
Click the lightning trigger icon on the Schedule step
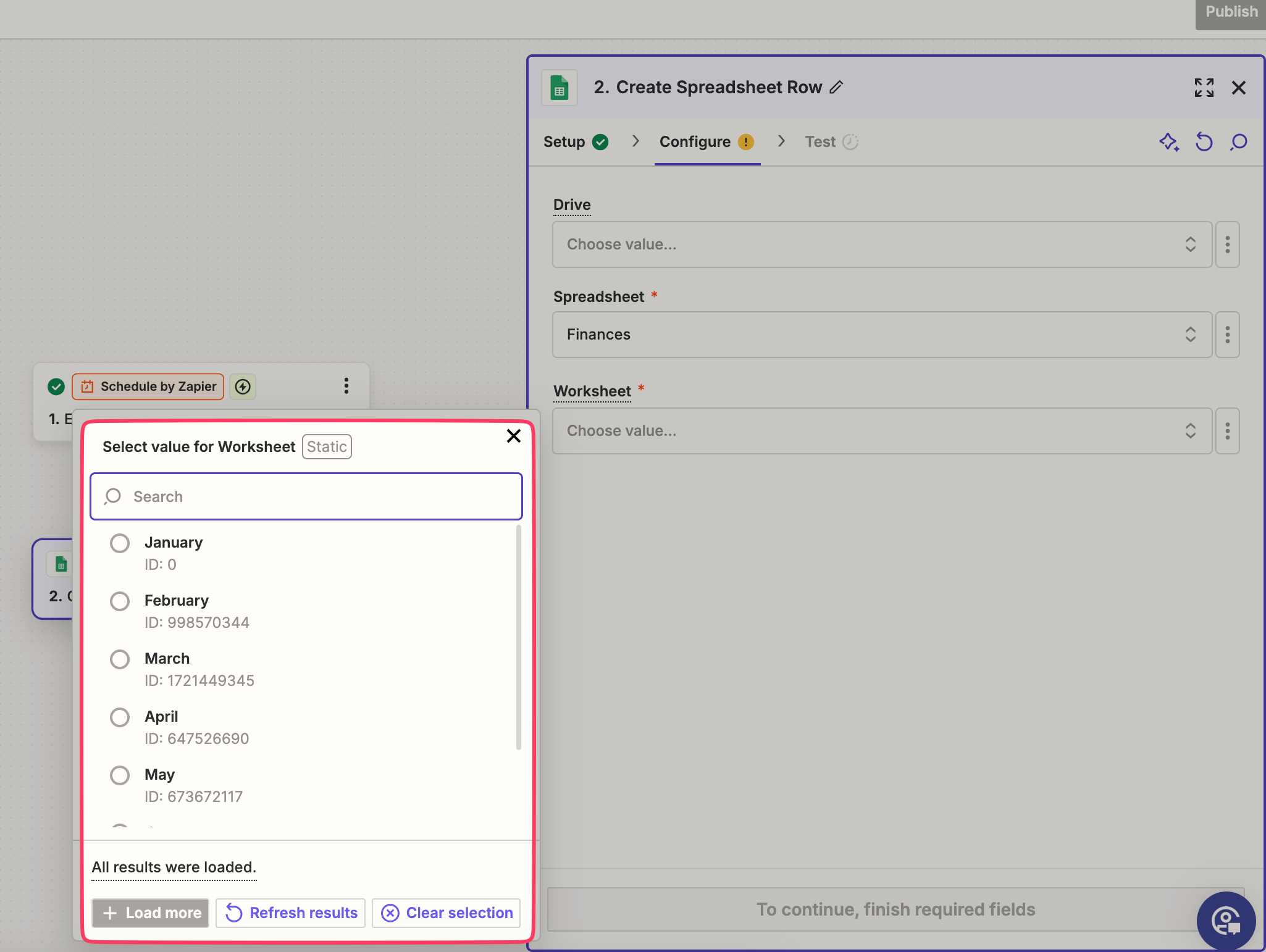click(x=243, y=386)
